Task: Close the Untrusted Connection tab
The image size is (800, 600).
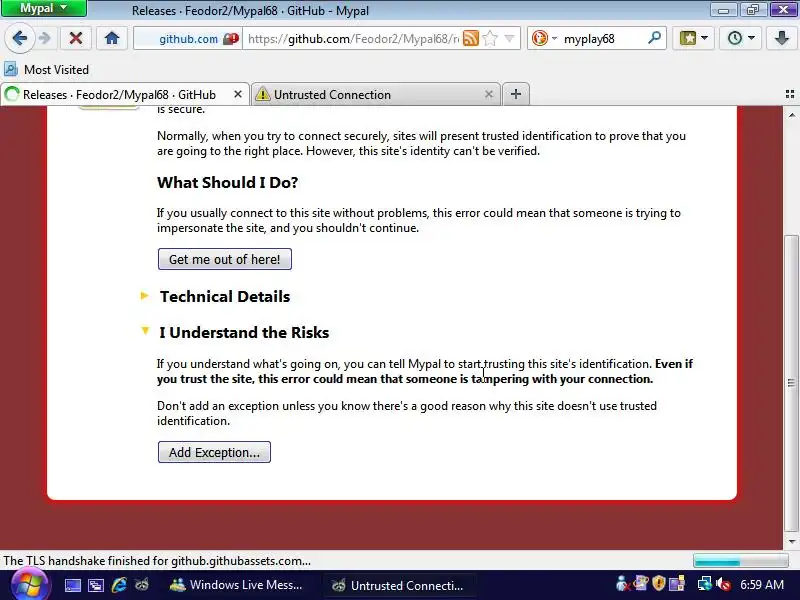Action: 489,94
